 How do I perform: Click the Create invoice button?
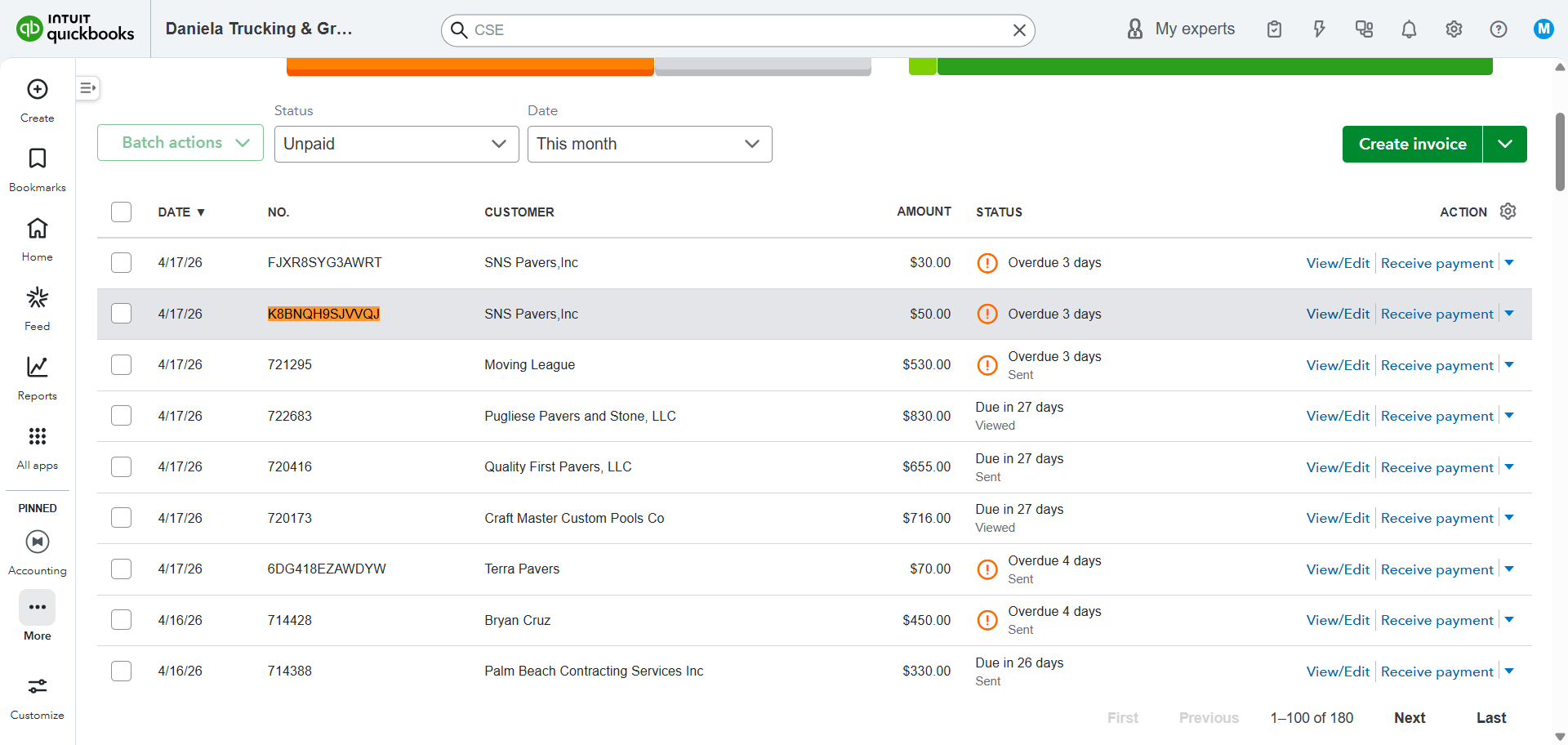tap(1412, 144)
